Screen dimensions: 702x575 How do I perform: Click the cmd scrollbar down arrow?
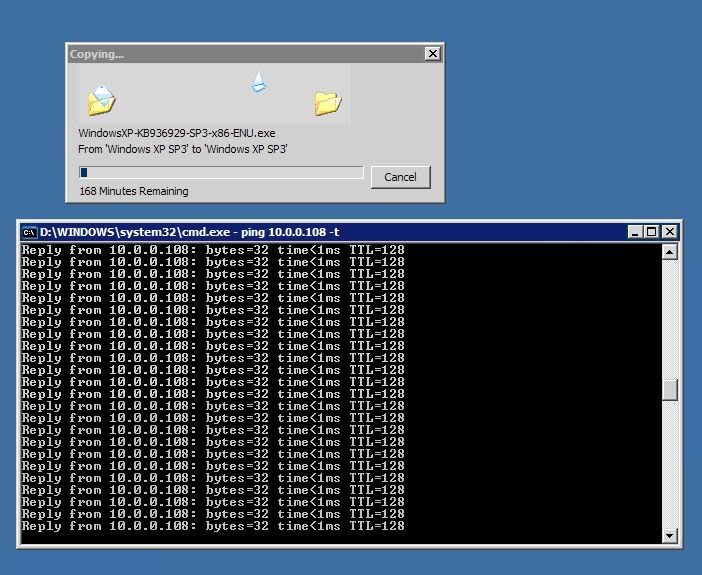(669, 535)
